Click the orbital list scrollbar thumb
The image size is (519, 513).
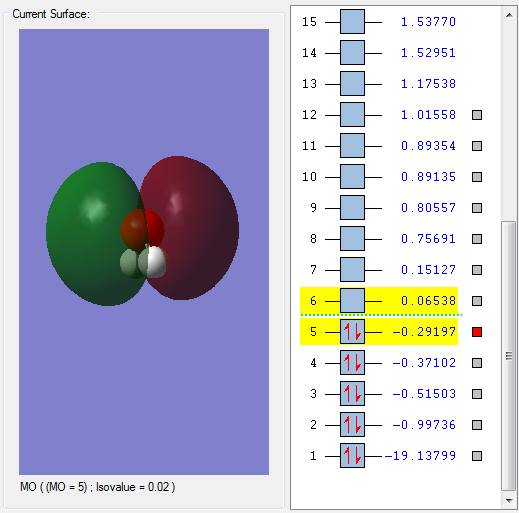(x=509, y=356)
